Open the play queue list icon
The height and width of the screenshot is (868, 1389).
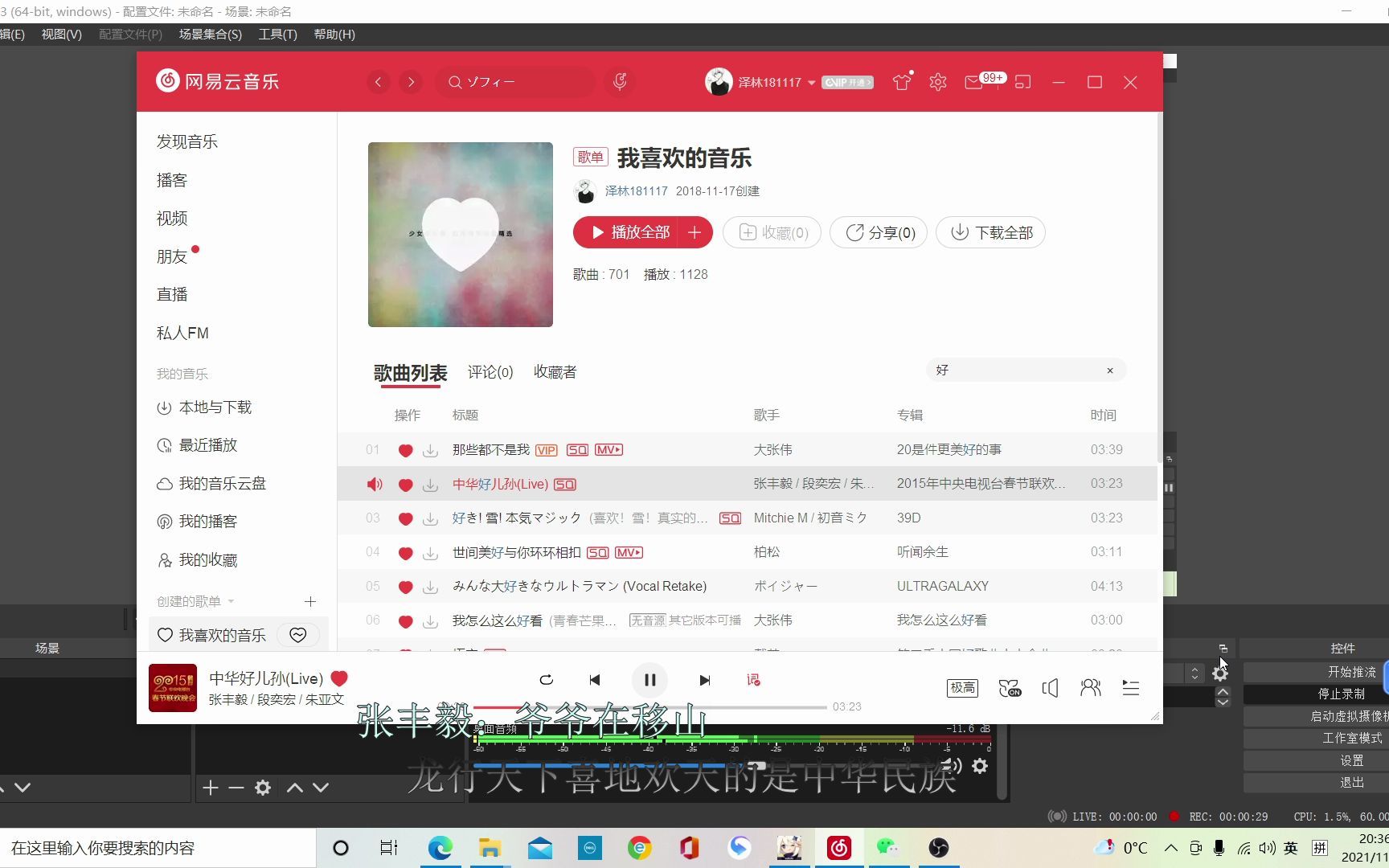pyautogui.click(x=1131, y=688)
